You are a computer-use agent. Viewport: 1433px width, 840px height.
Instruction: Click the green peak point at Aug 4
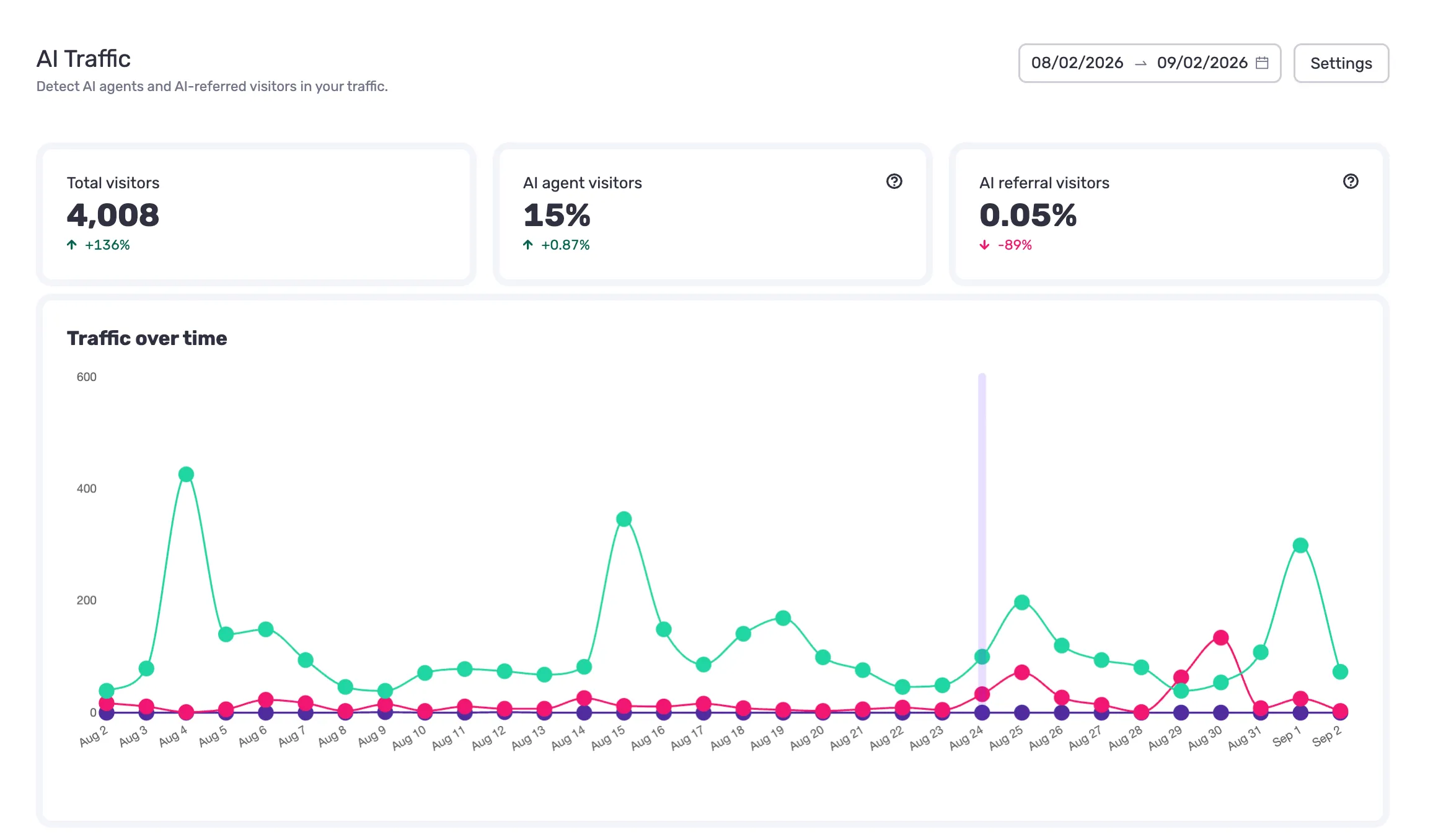[186, 475]
